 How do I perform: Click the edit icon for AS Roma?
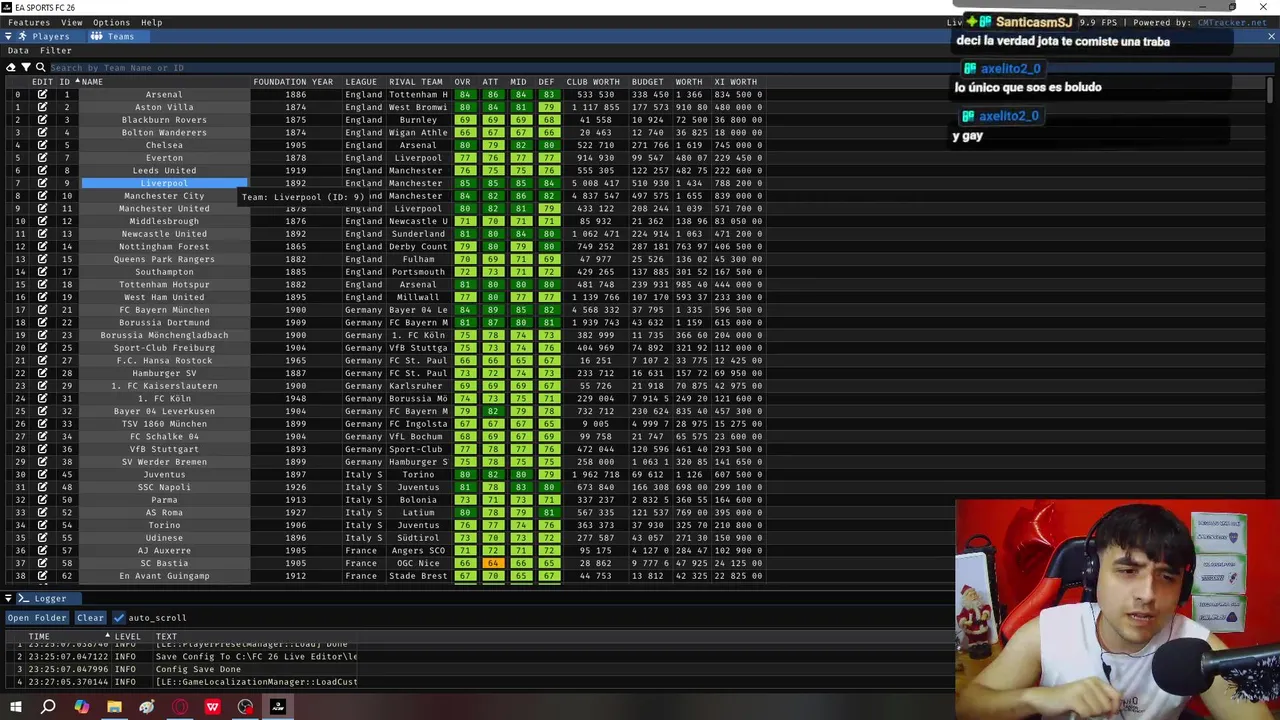click(42, 513)
